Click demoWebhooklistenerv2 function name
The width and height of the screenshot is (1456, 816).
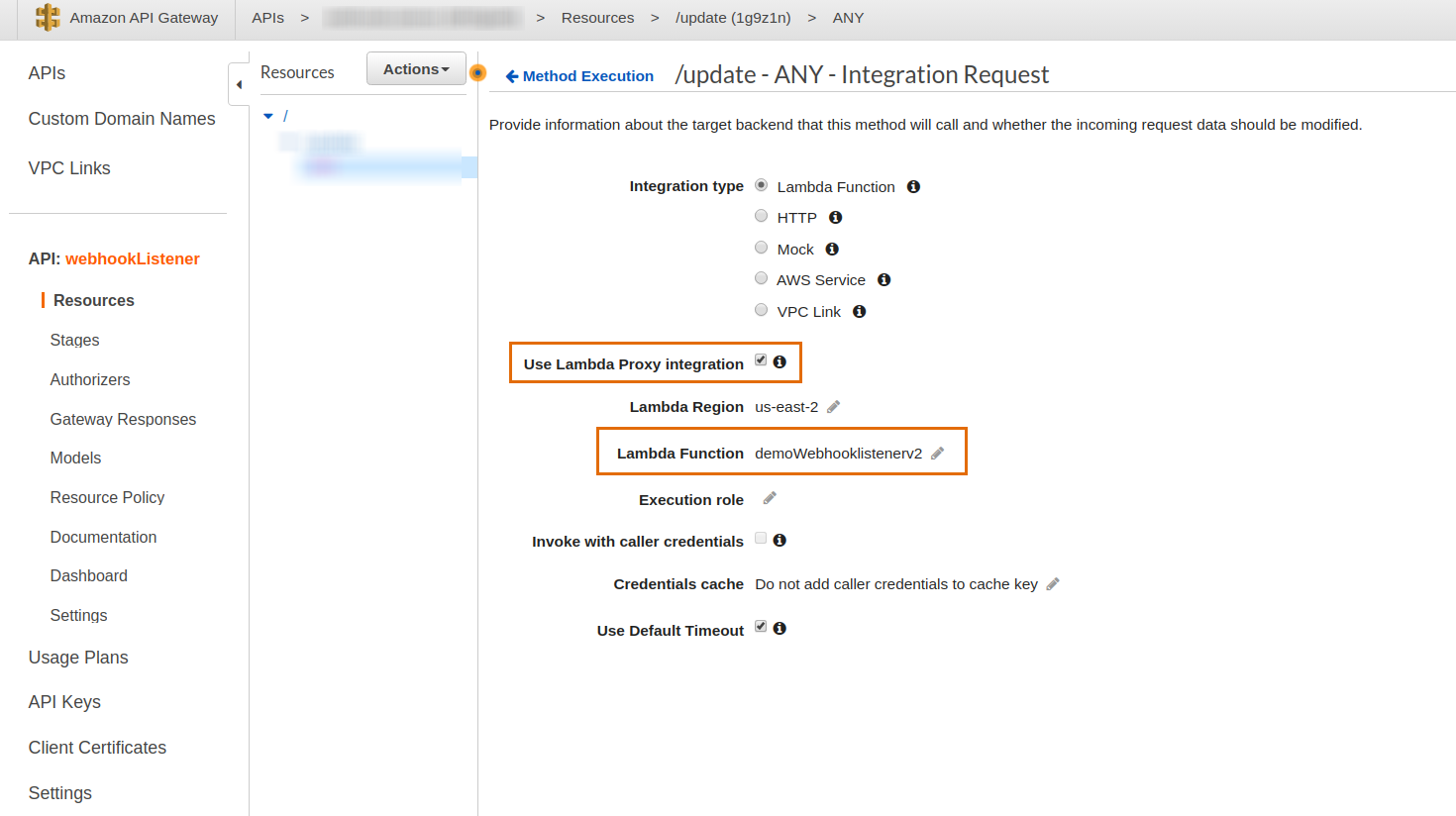tap(838, 454)
